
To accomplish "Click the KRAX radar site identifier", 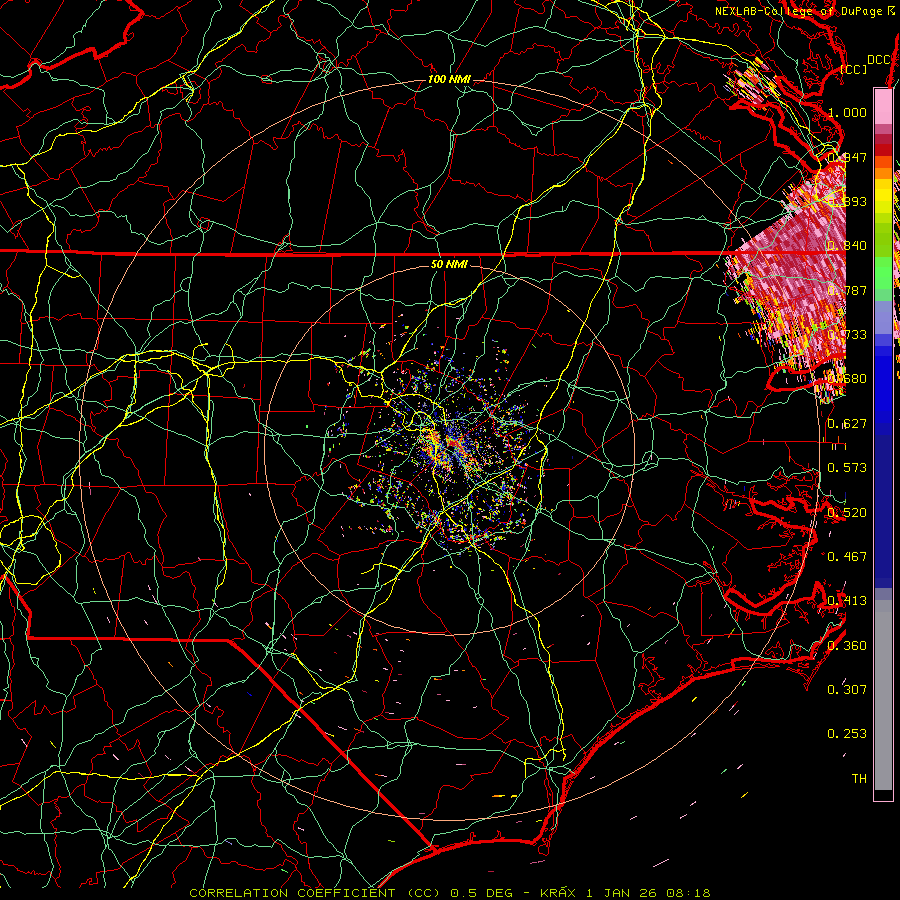I will 558,893.
